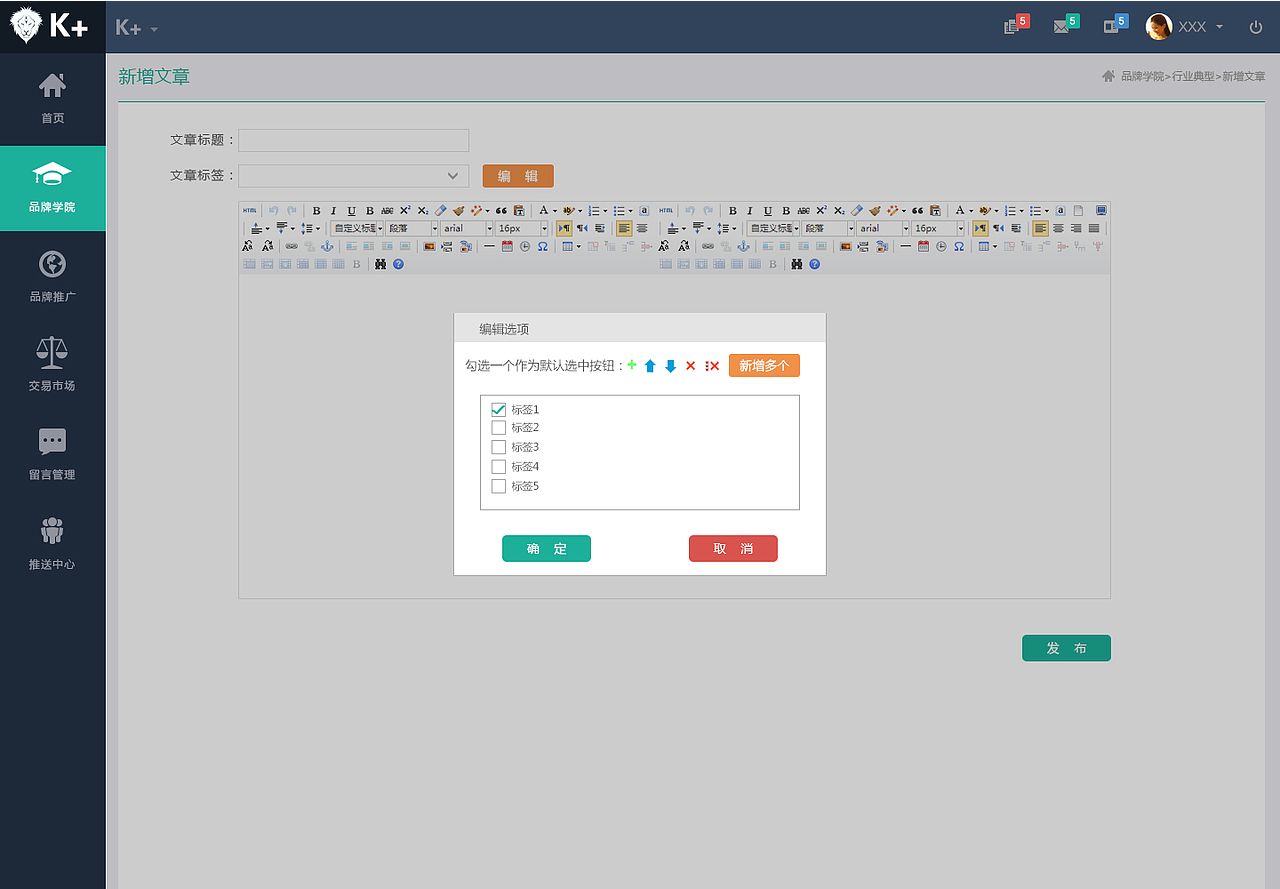
Task: Click 新增多个 orange button
Action: [764, 365]
